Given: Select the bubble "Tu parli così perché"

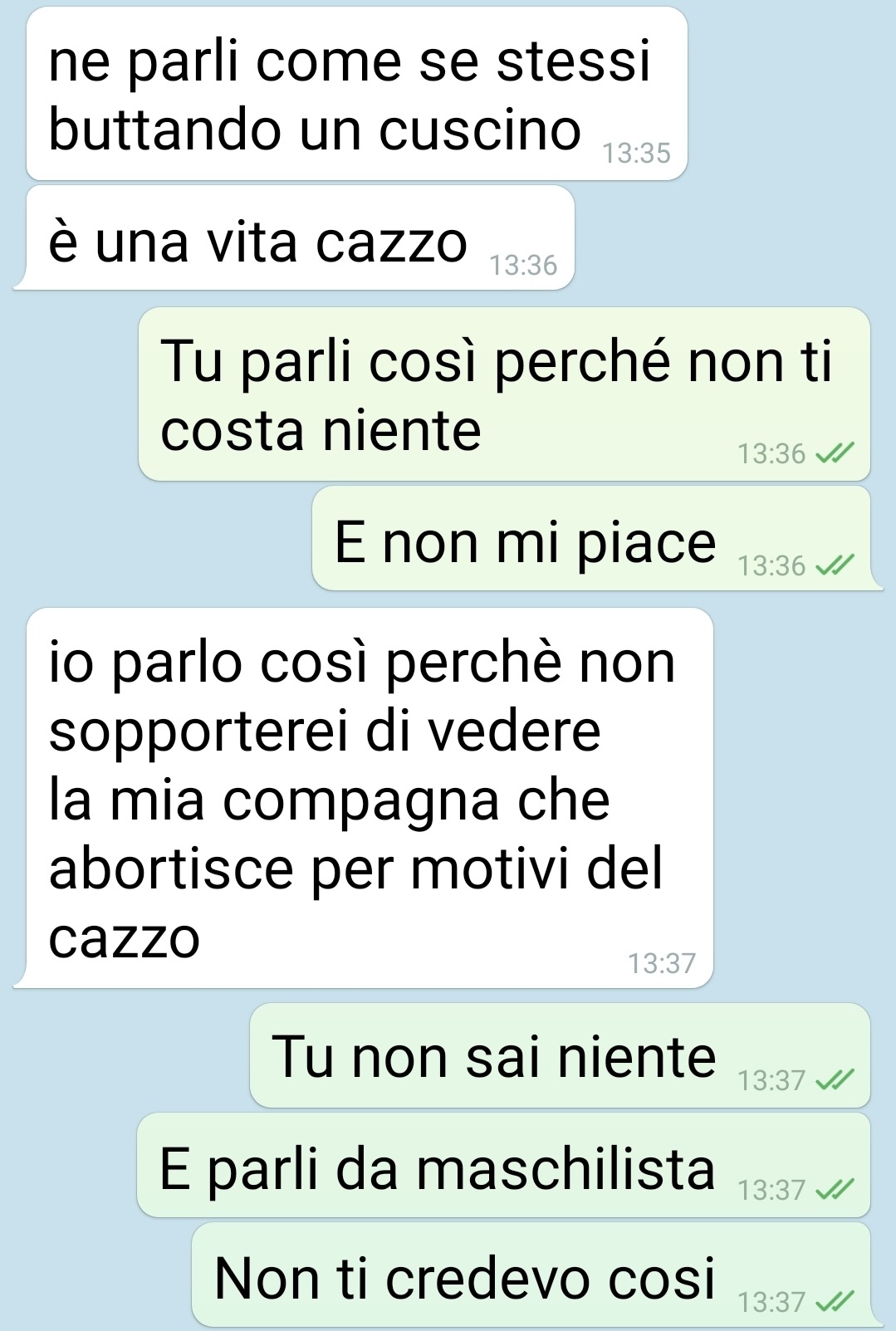Looking at the screenshot, I should pyautogui.click(x=504, y=394).
